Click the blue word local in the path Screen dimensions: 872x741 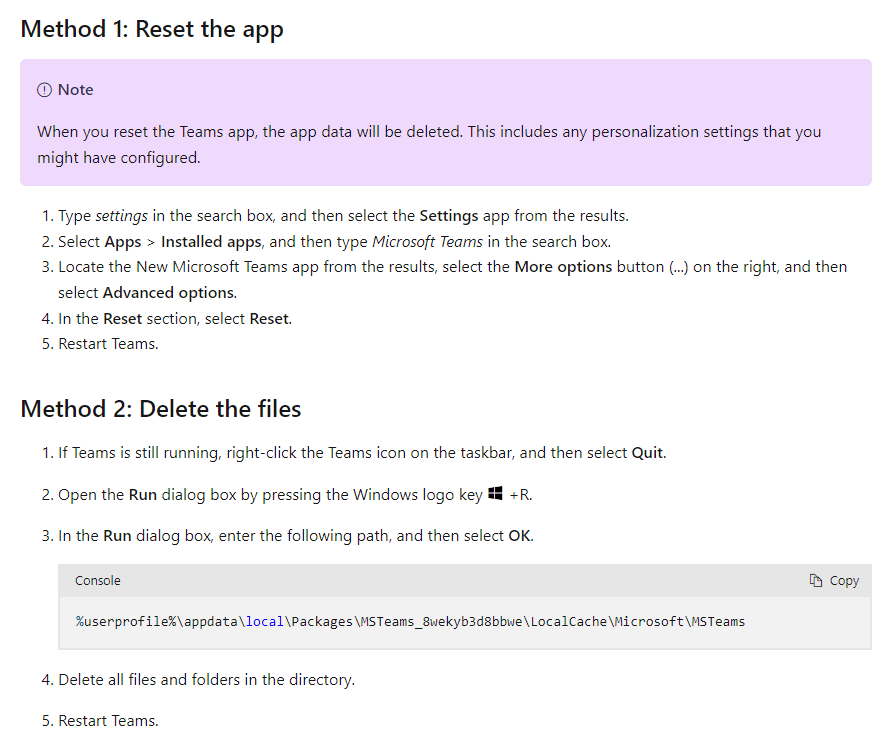(265, 621)
